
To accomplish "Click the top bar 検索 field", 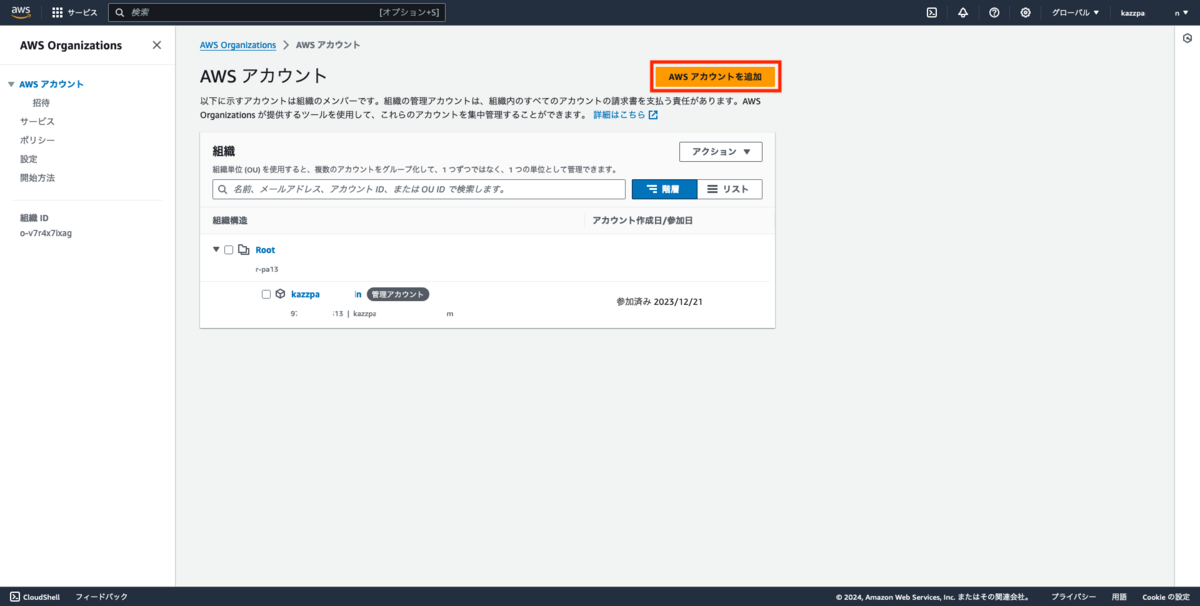I will pos(277,13).
